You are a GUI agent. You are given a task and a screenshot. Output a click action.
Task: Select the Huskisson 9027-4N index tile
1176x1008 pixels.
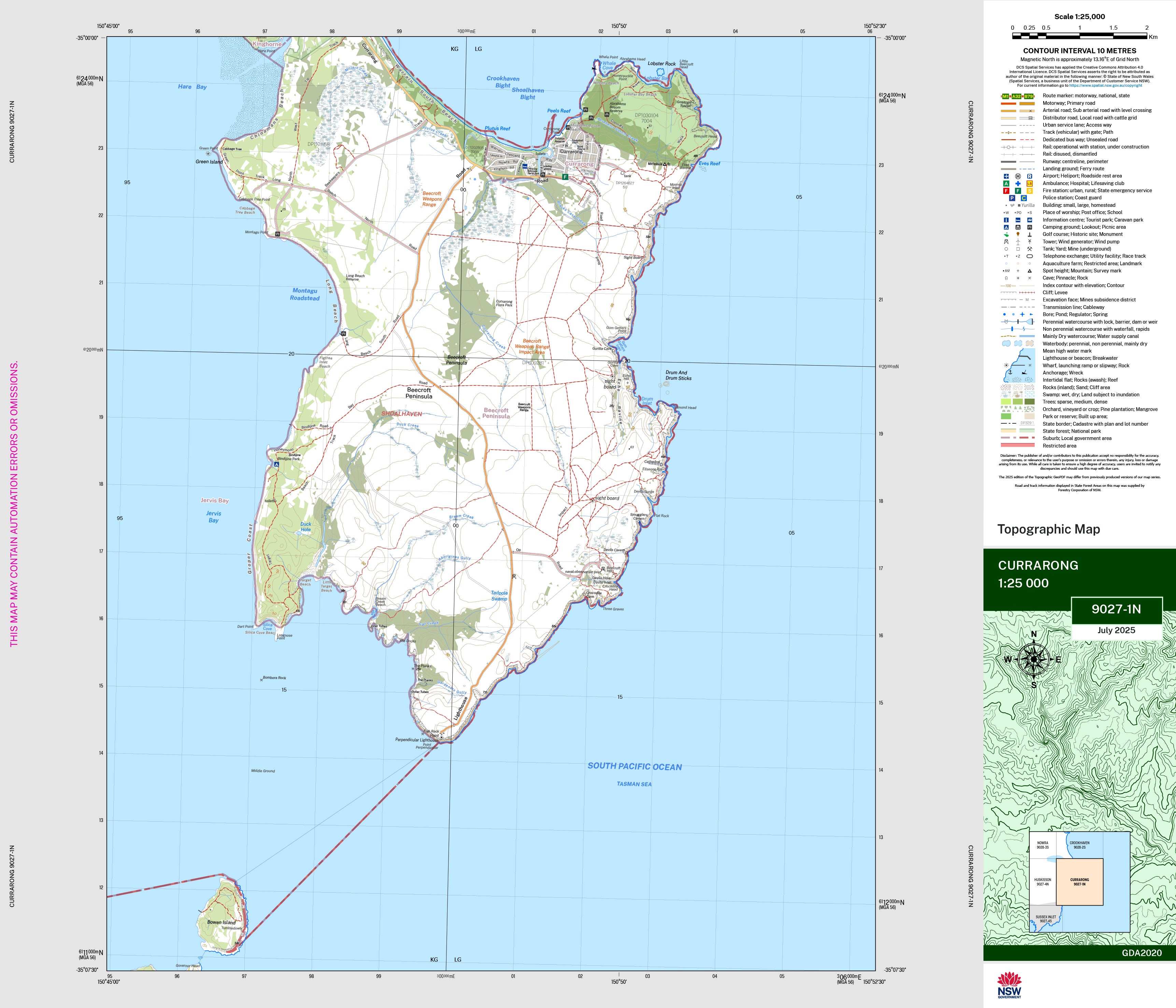tap(1042, 882)
